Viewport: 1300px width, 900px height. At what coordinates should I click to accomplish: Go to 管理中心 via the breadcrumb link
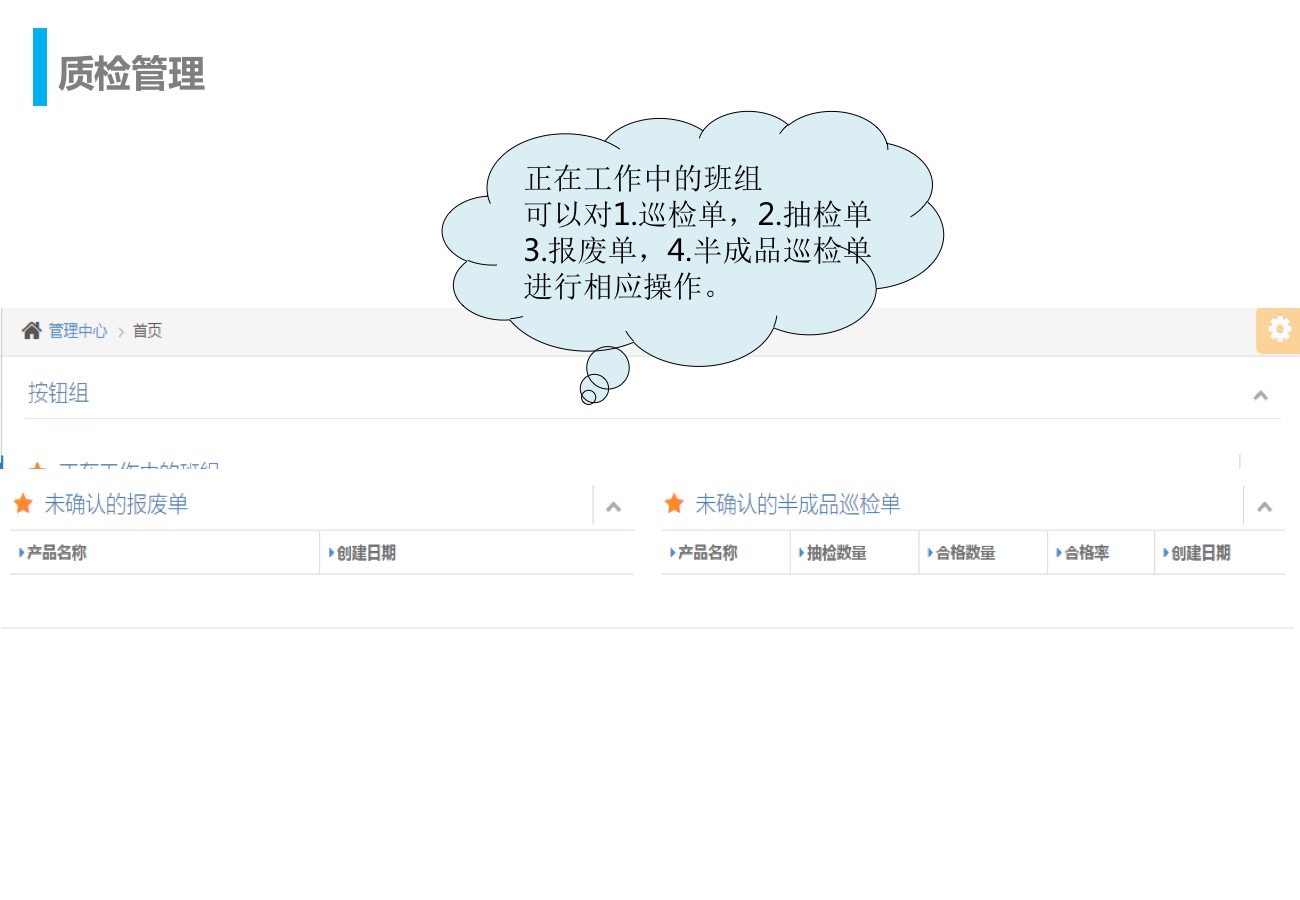click(x=78, y=331)
